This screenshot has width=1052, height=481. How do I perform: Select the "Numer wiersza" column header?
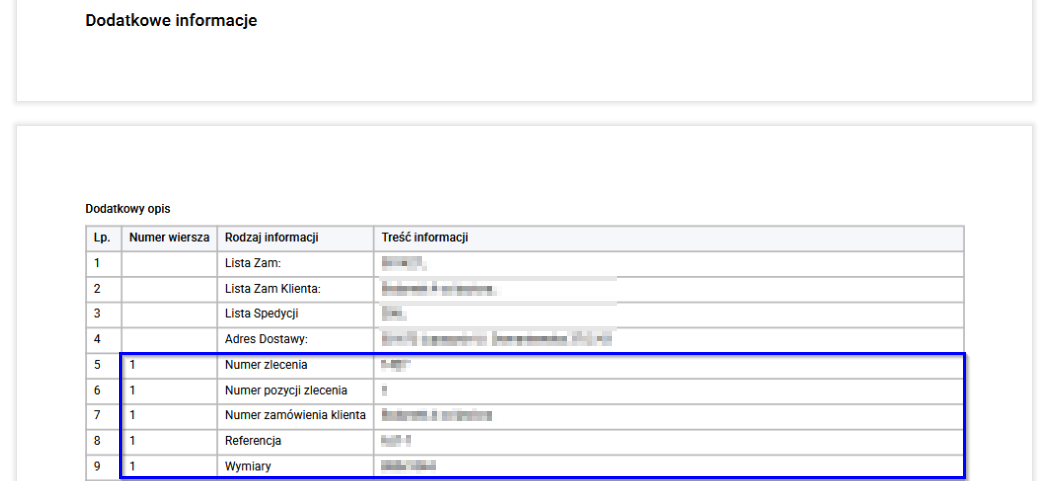click(x=169, y=238)
